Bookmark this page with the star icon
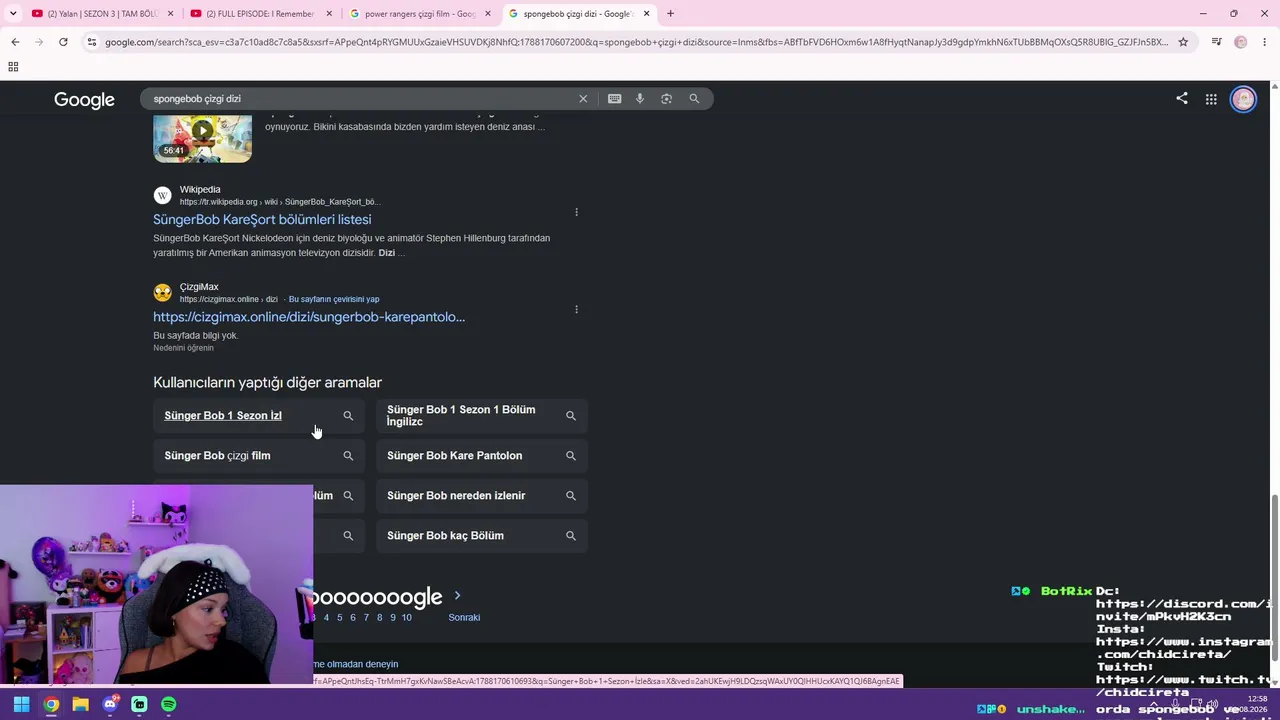The width and height of the screenshot is (1280, 720). tap(1183, 42)
